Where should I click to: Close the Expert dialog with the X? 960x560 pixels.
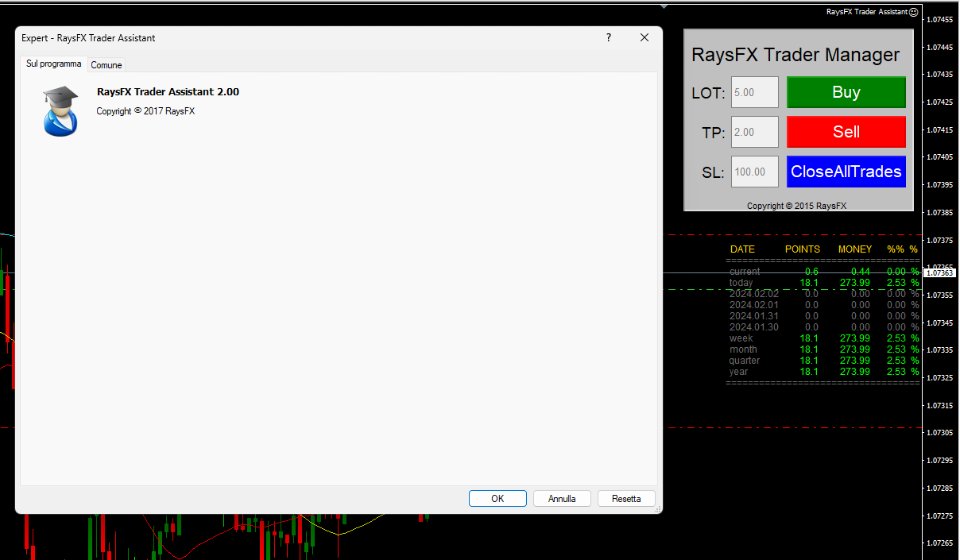(x=644, y=38)
